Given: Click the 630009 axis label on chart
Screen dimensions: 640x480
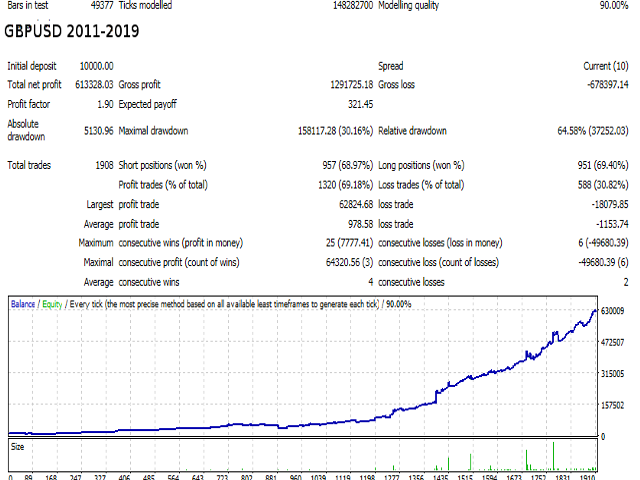Looking at the screenshot, I should 612,311.
